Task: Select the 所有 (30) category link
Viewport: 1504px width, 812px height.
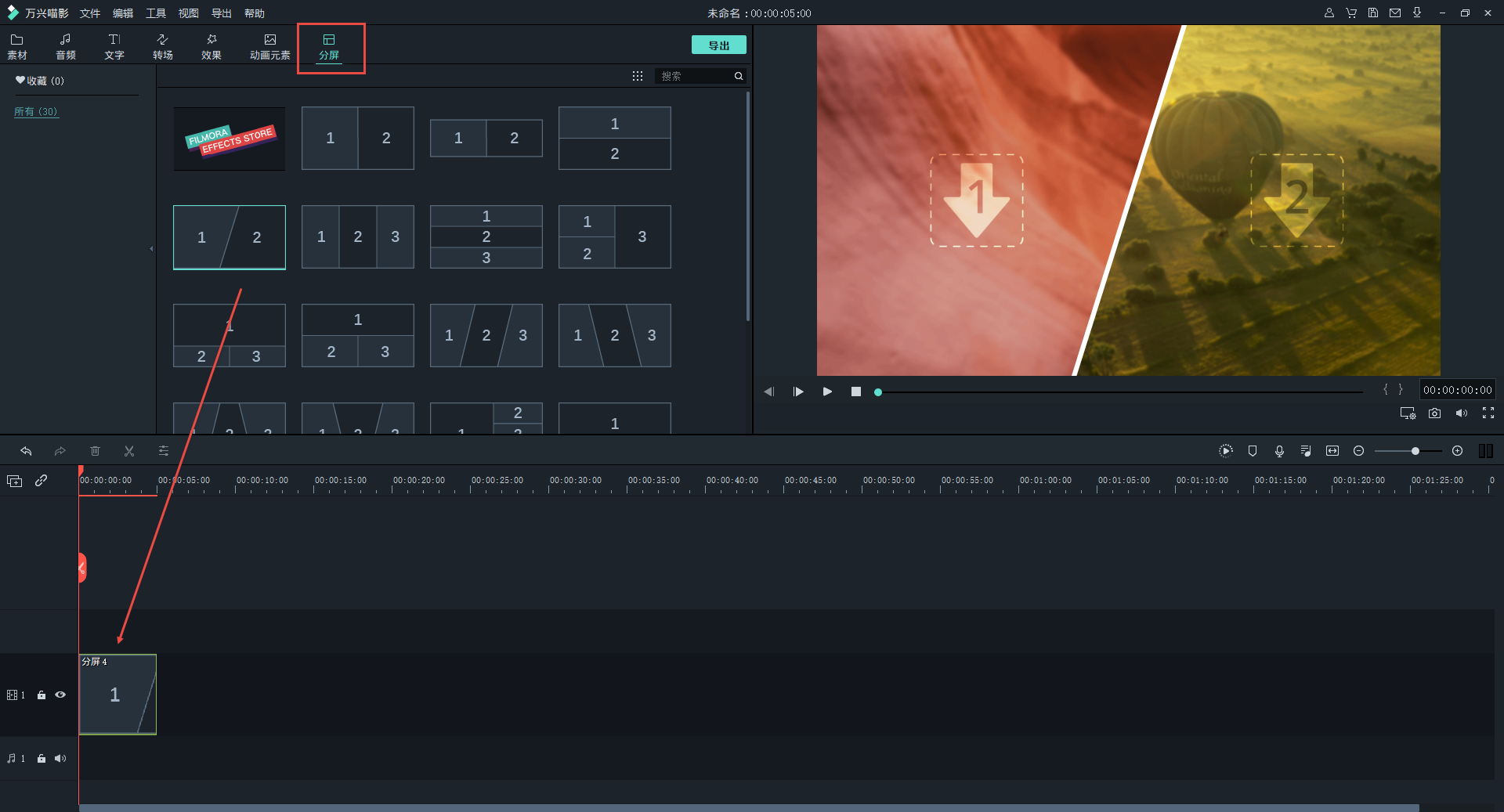Action: click(36, 112)
